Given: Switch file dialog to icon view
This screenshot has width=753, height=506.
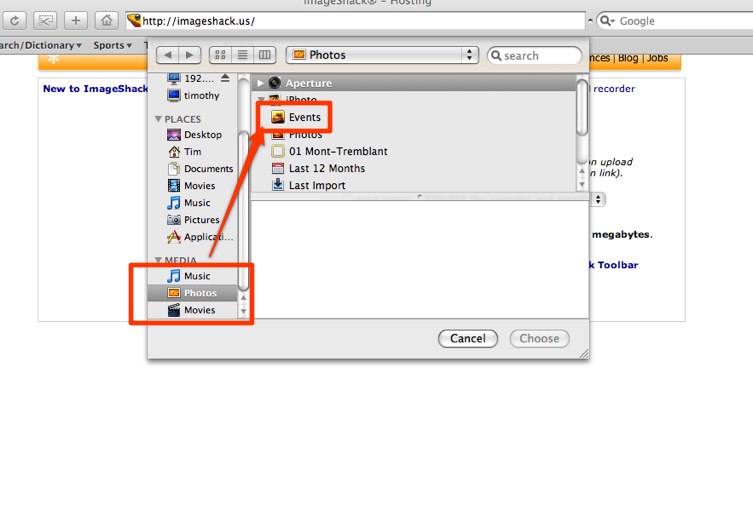Looking at the screenshot, I should tap(220, 55).
